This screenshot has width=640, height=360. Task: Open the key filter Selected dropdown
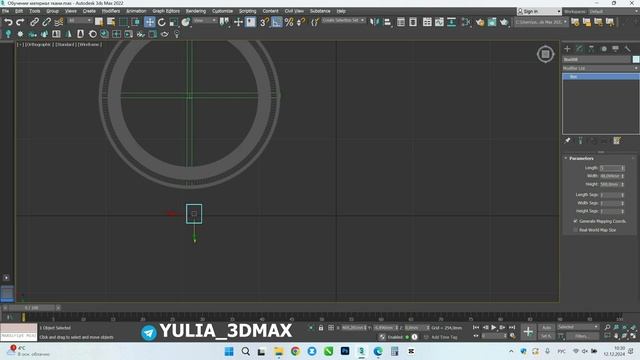578,327
